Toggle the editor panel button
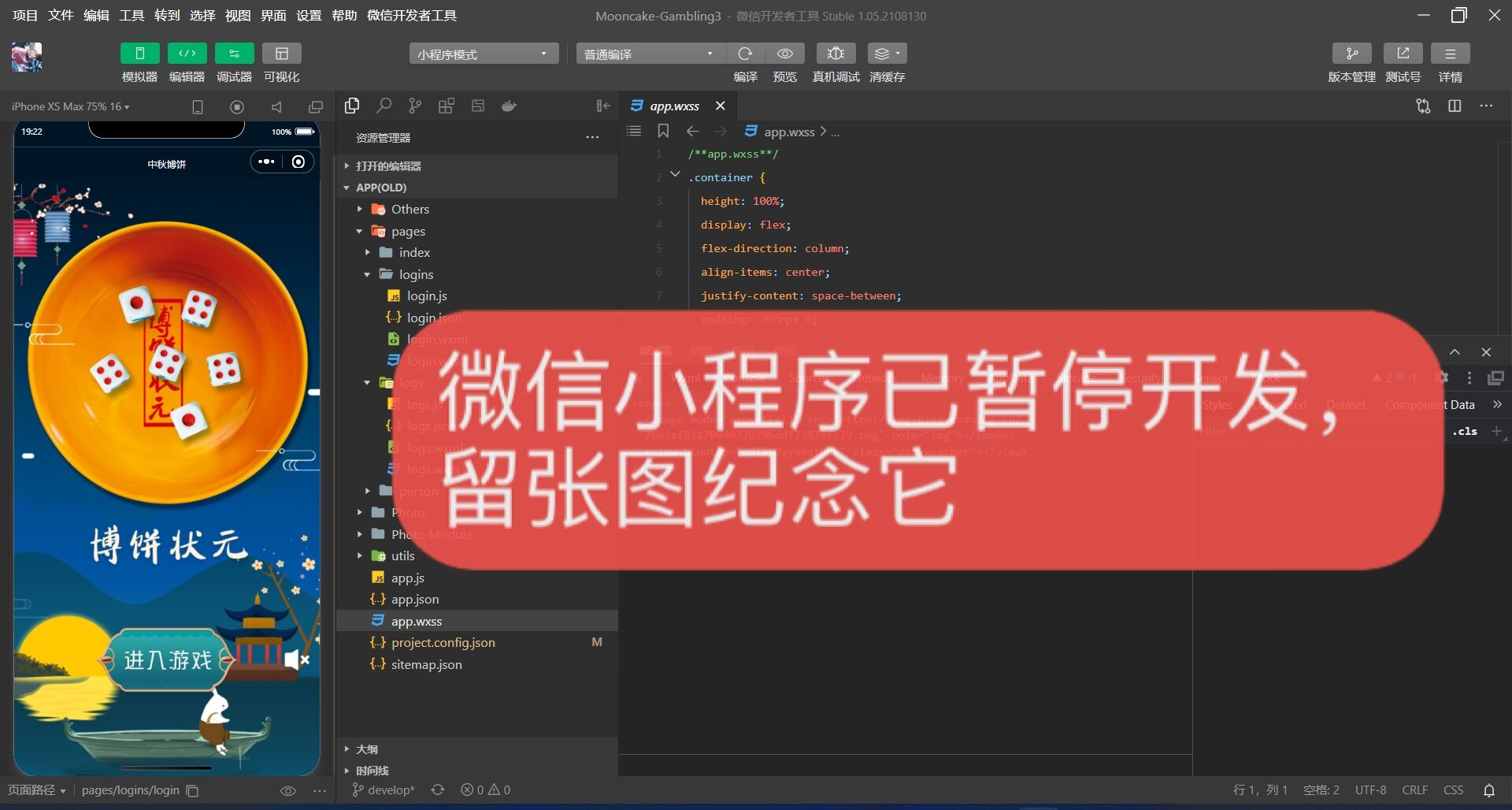 tap(187, 54)
